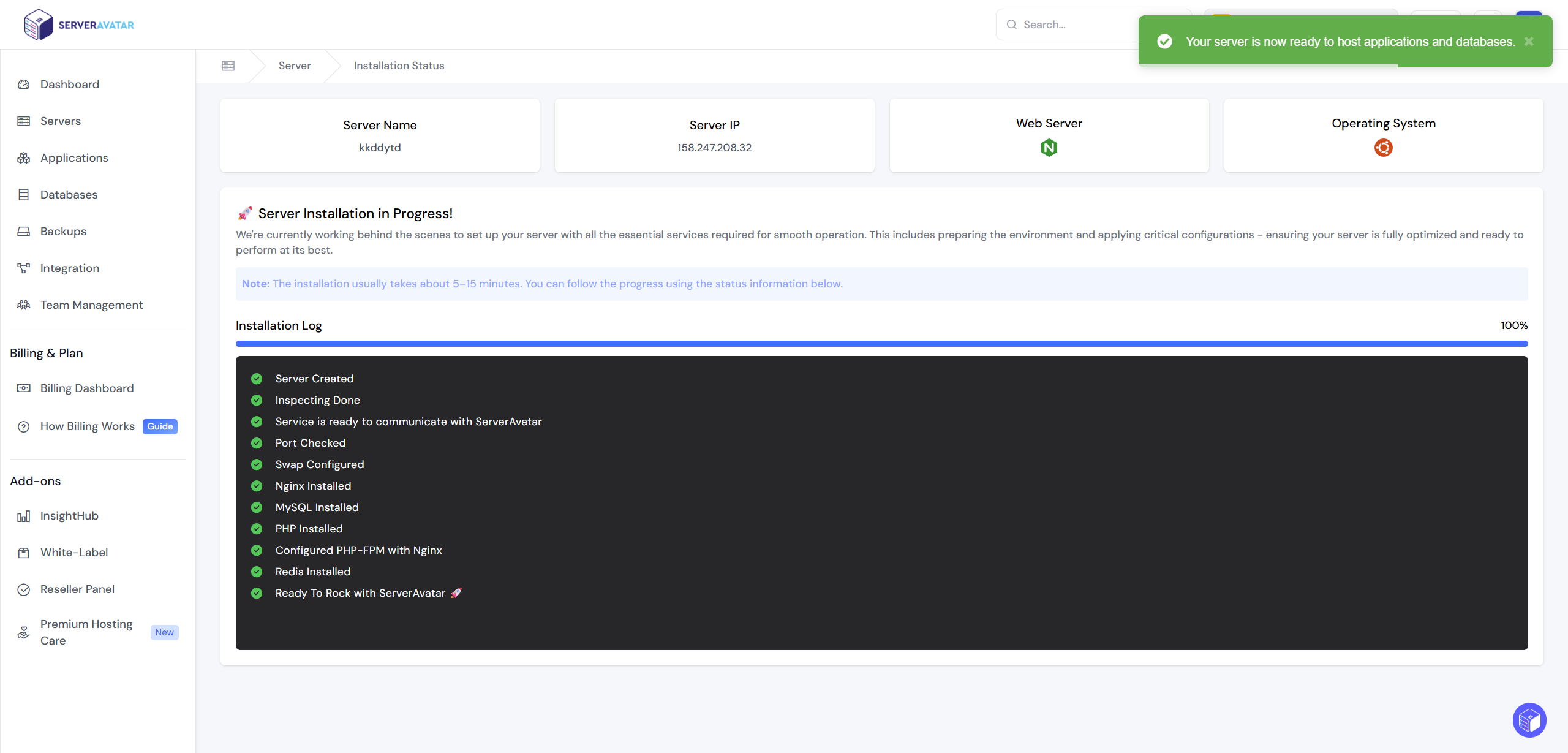
Task: Click the Backups drive icon
Action: click(x=24, y=232)
